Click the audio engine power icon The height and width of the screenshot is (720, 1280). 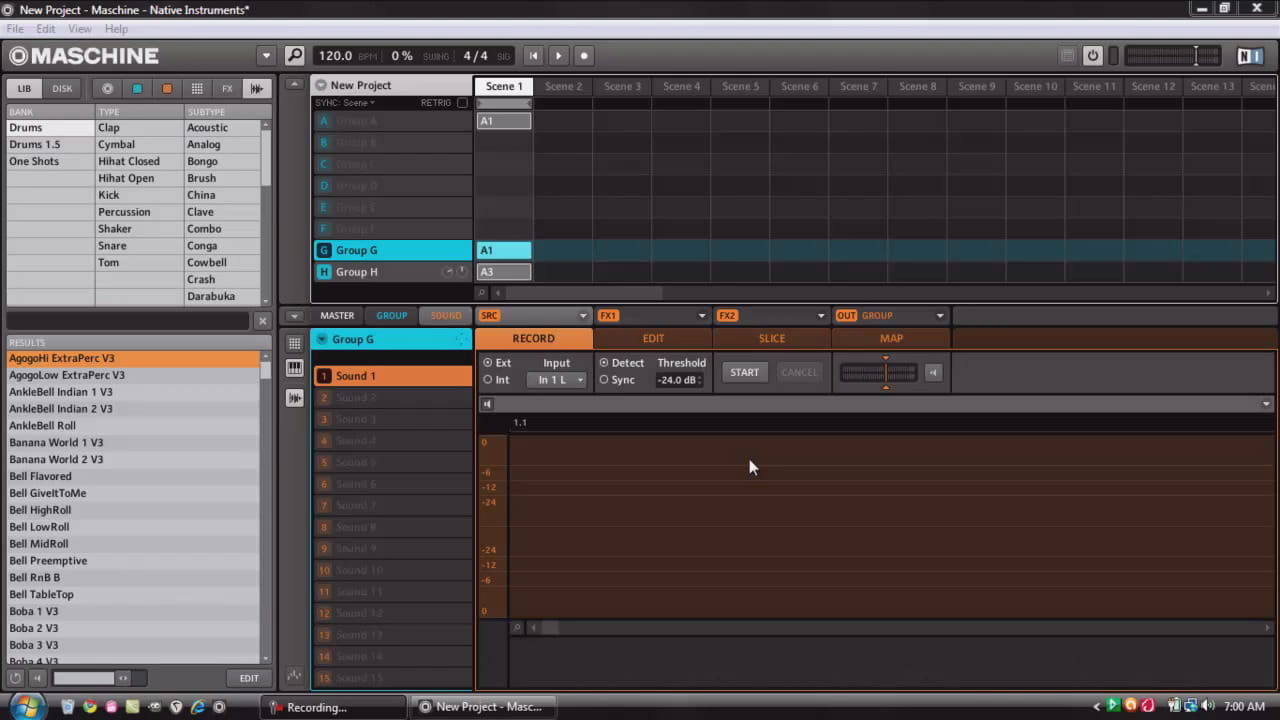tap(1093, 56)
